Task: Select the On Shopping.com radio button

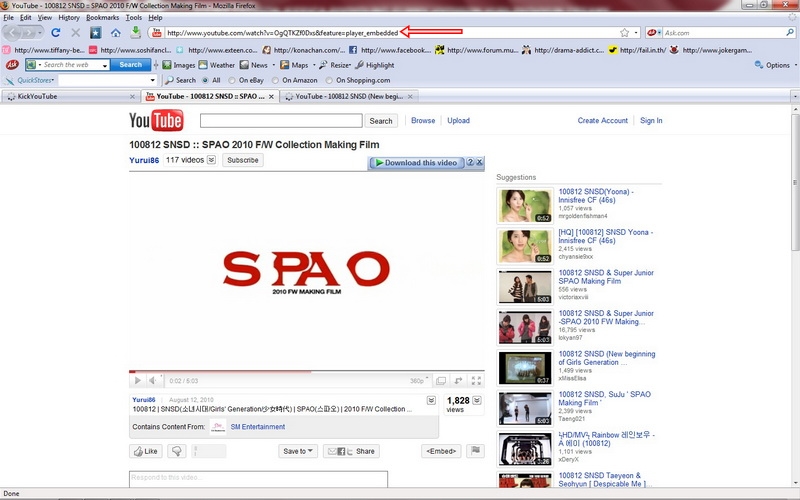Action: click(x=329, y=80)
